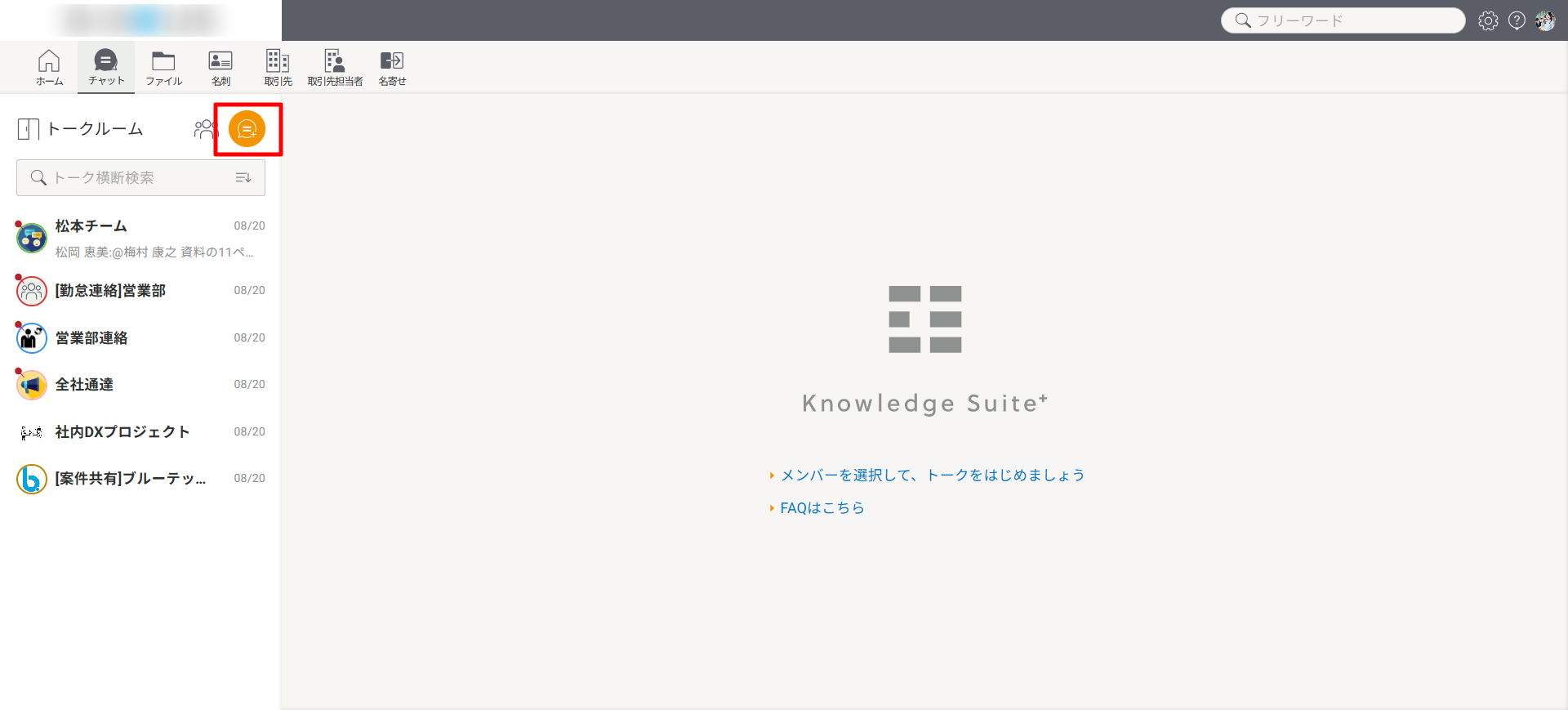
Task: Open the member list icon beside Talk Room
Action: point(205,129)
